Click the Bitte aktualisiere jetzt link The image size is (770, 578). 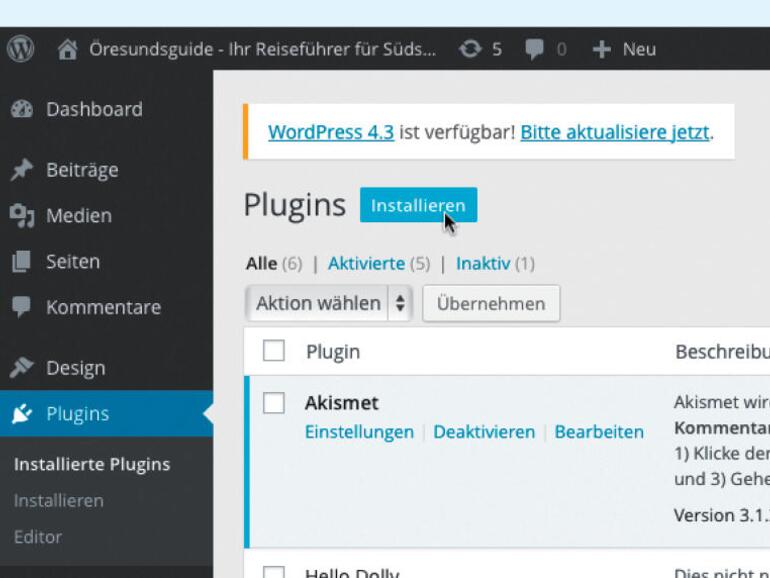click(x=614, y=132)
